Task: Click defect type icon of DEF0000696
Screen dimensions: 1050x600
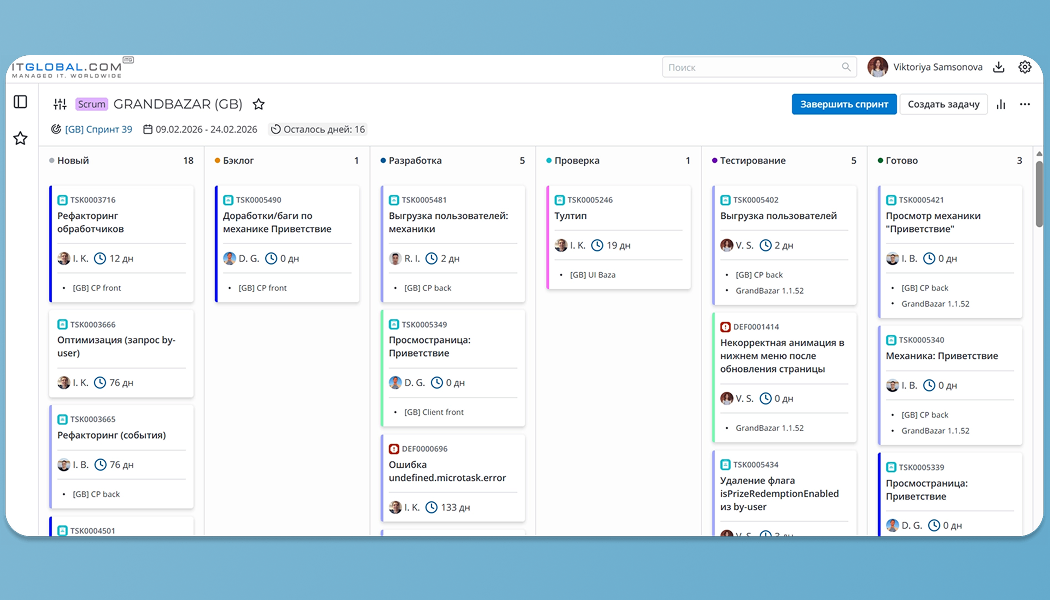Action: click(394, 449)
